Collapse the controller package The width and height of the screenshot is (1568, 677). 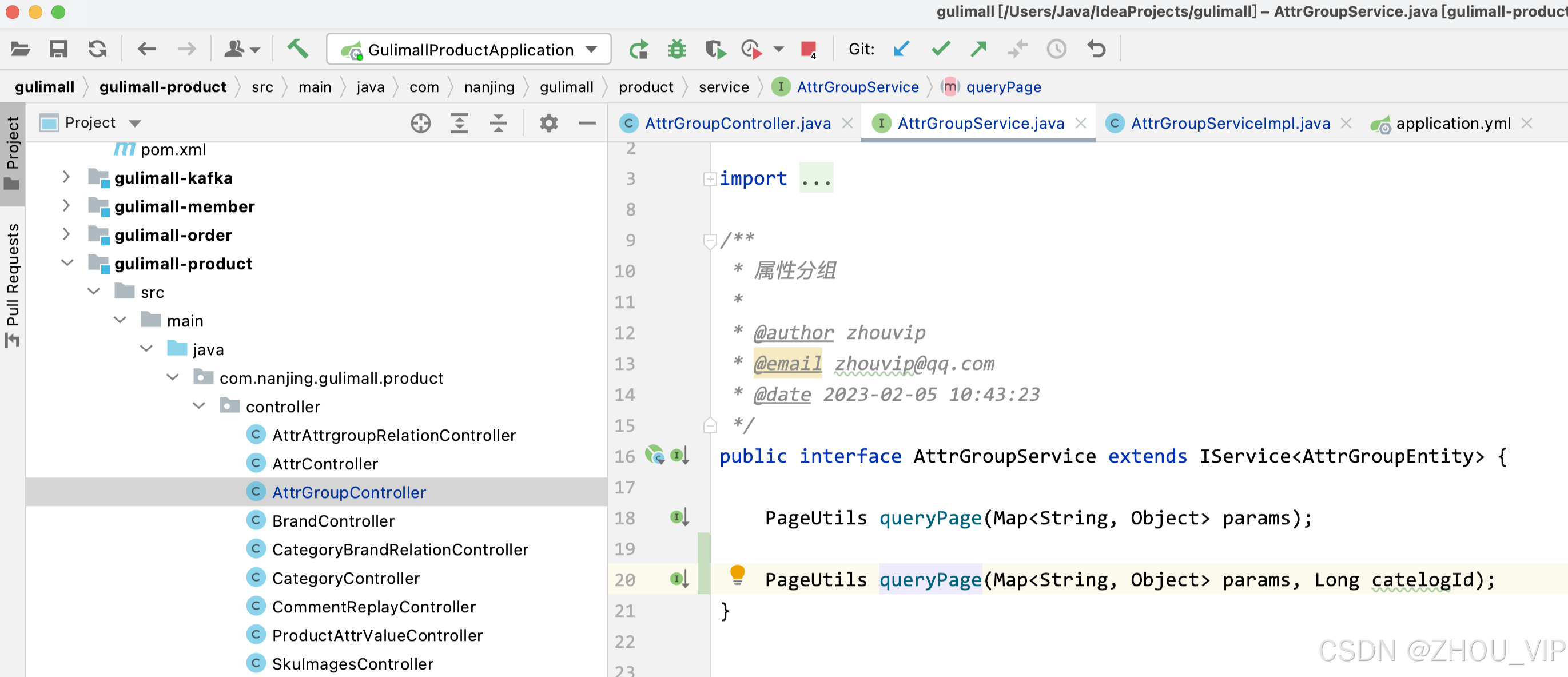(199, 406)
